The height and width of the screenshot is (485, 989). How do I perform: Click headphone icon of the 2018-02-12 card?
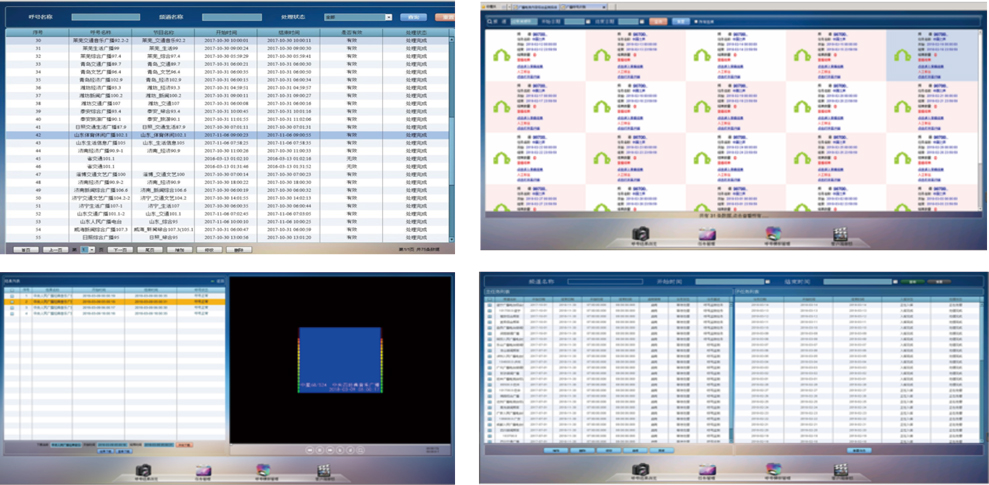[x=501, y=56]
